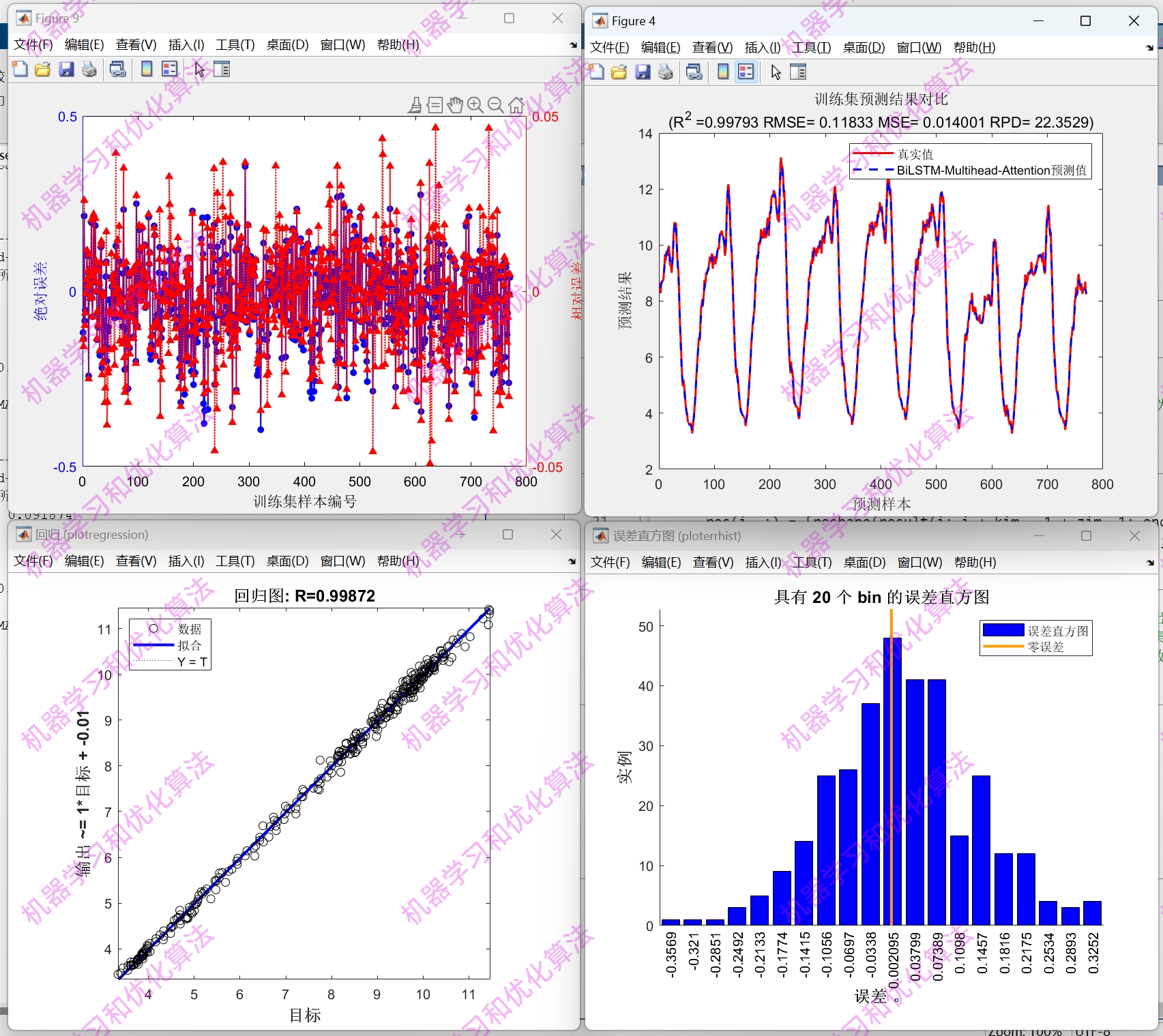Select the Zoom Out tool above Figure 9 axes

pos(496,105)
